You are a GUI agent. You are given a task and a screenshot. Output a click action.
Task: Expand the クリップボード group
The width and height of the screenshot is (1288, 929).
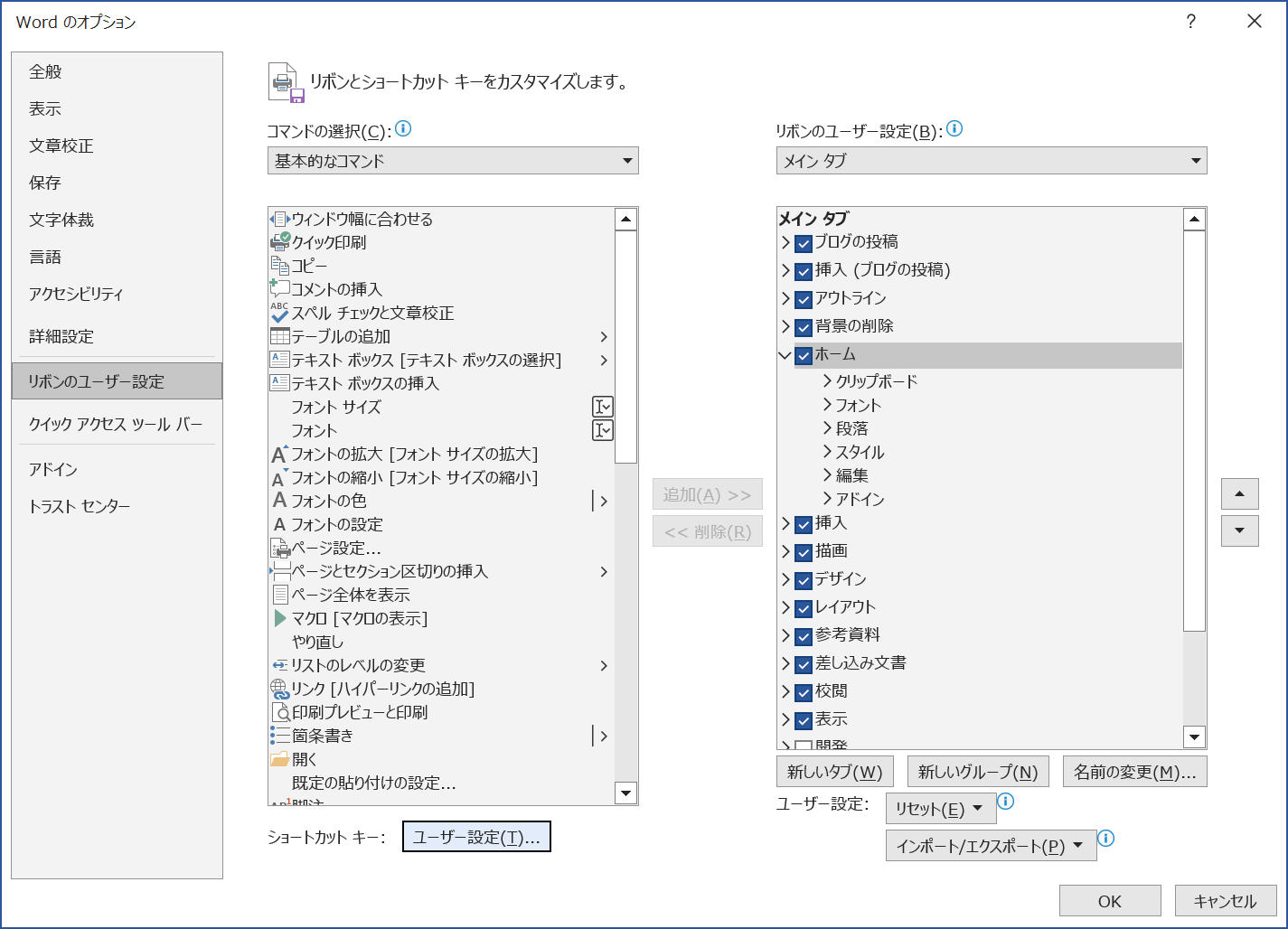[x=827, y=381]
